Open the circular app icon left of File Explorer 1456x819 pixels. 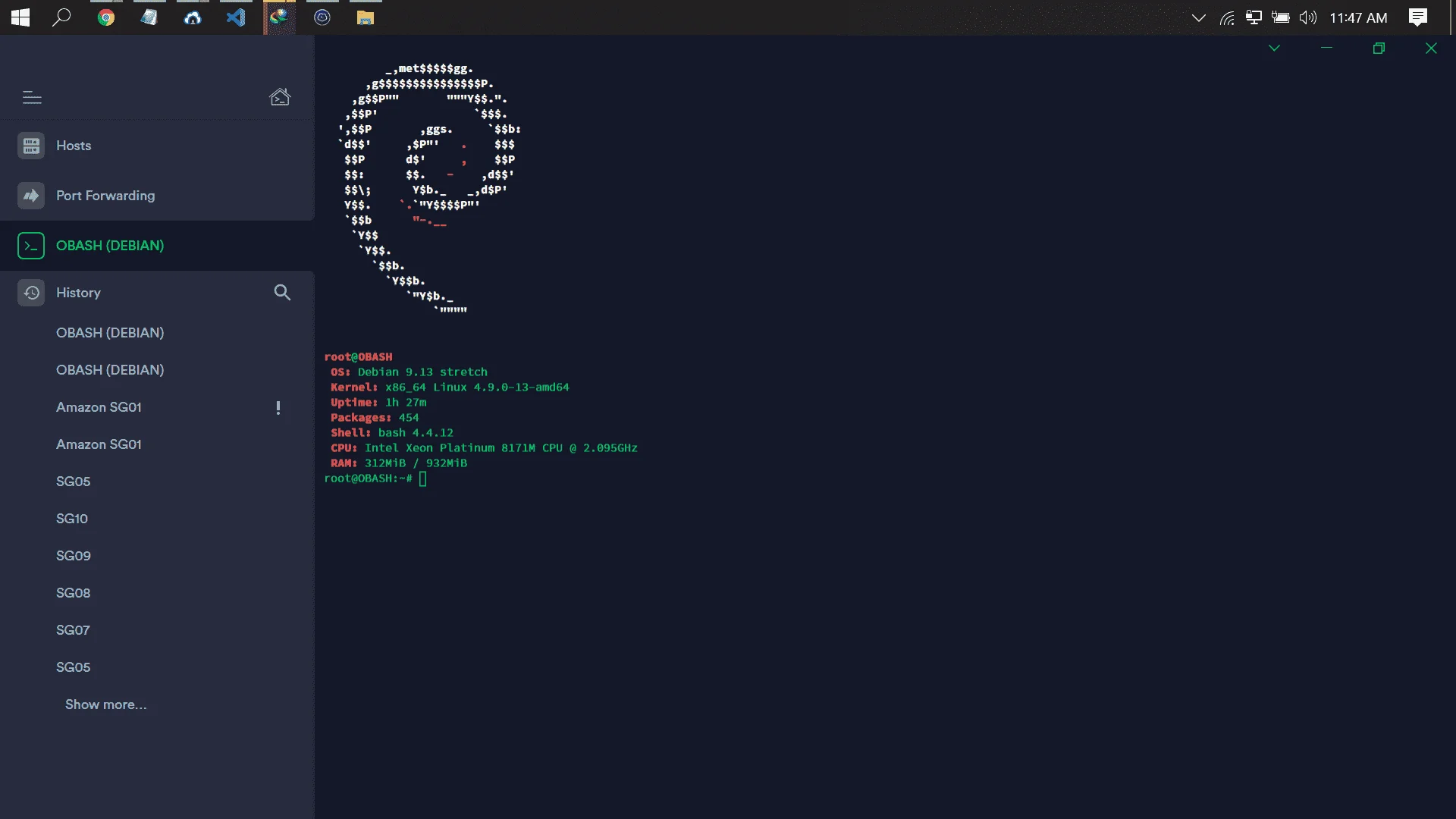point(322,17)
